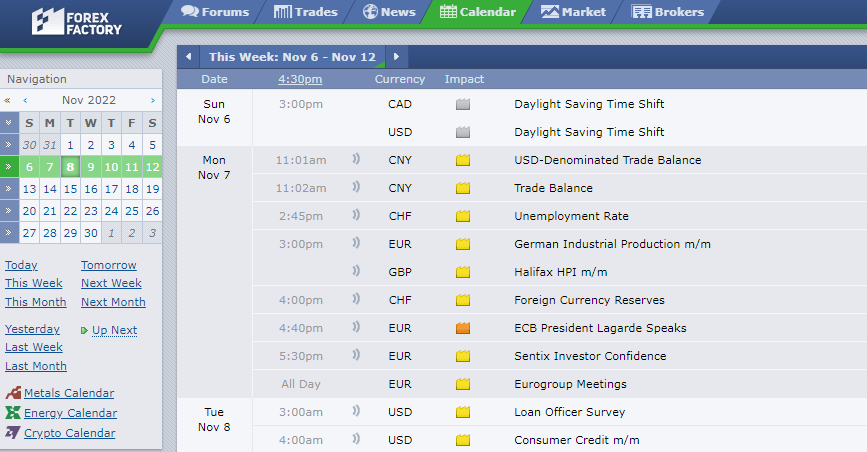The width and height of the screenshot is (867, 452).
Task: Select Nov 15 in mini calendar
Action: (x=70, y=189)
